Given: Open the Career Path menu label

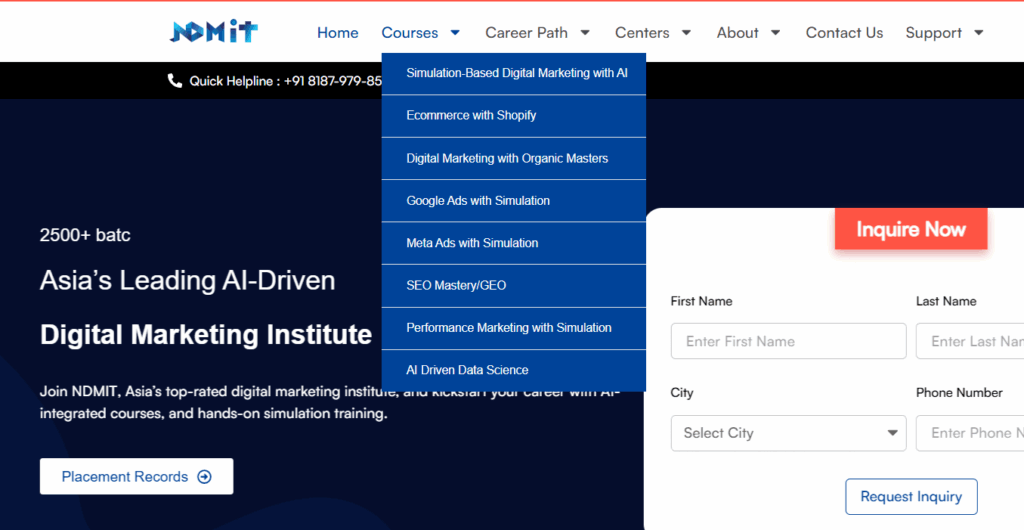Looking at the screenshot, I should [x=526, y=33].
